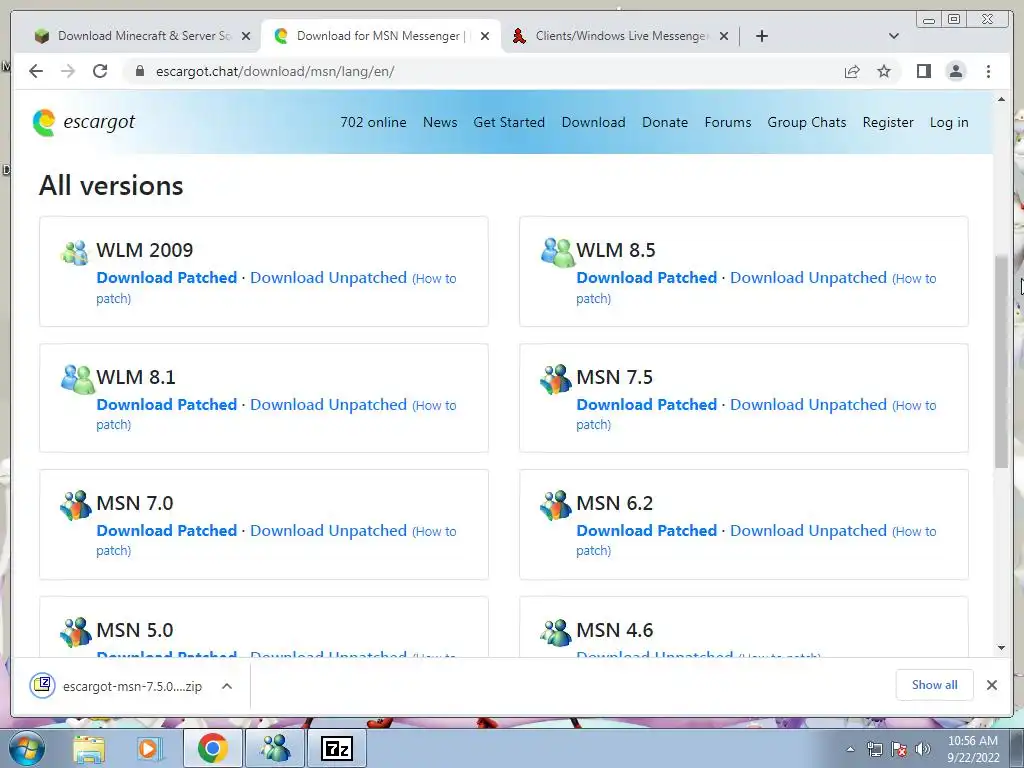Viewport: 1024px width, 768px height.
Task: Open the Group Chats nav item
Action: pyautogui.click(x=807, y=122)
